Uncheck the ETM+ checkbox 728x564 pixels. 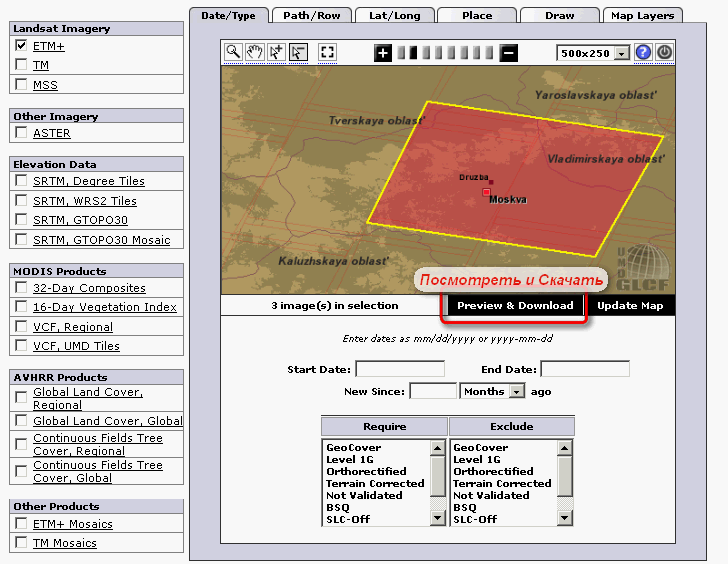point(21,45)
